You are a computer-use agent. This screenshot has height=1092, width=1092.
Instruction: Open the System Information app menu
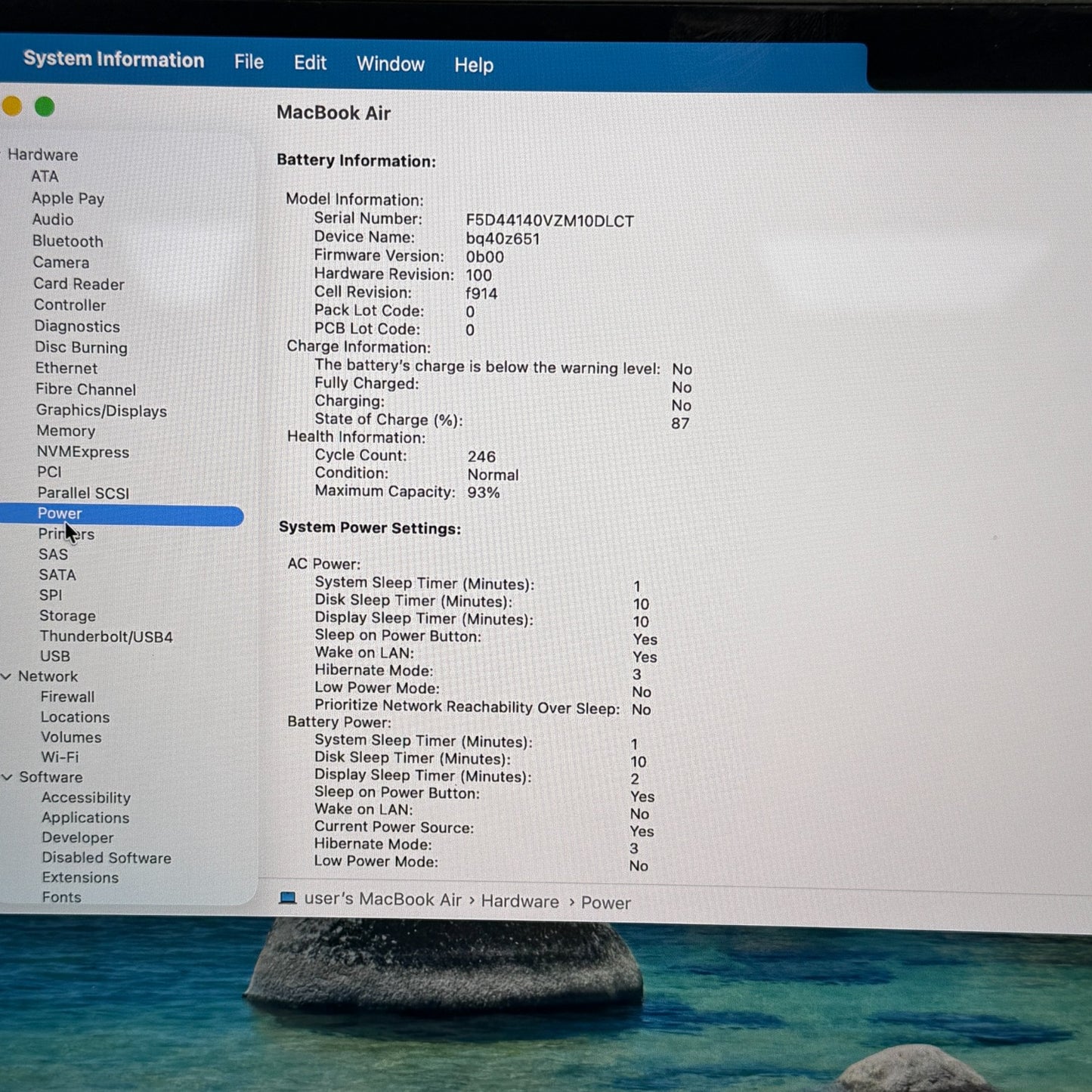[x=113, y=60]
